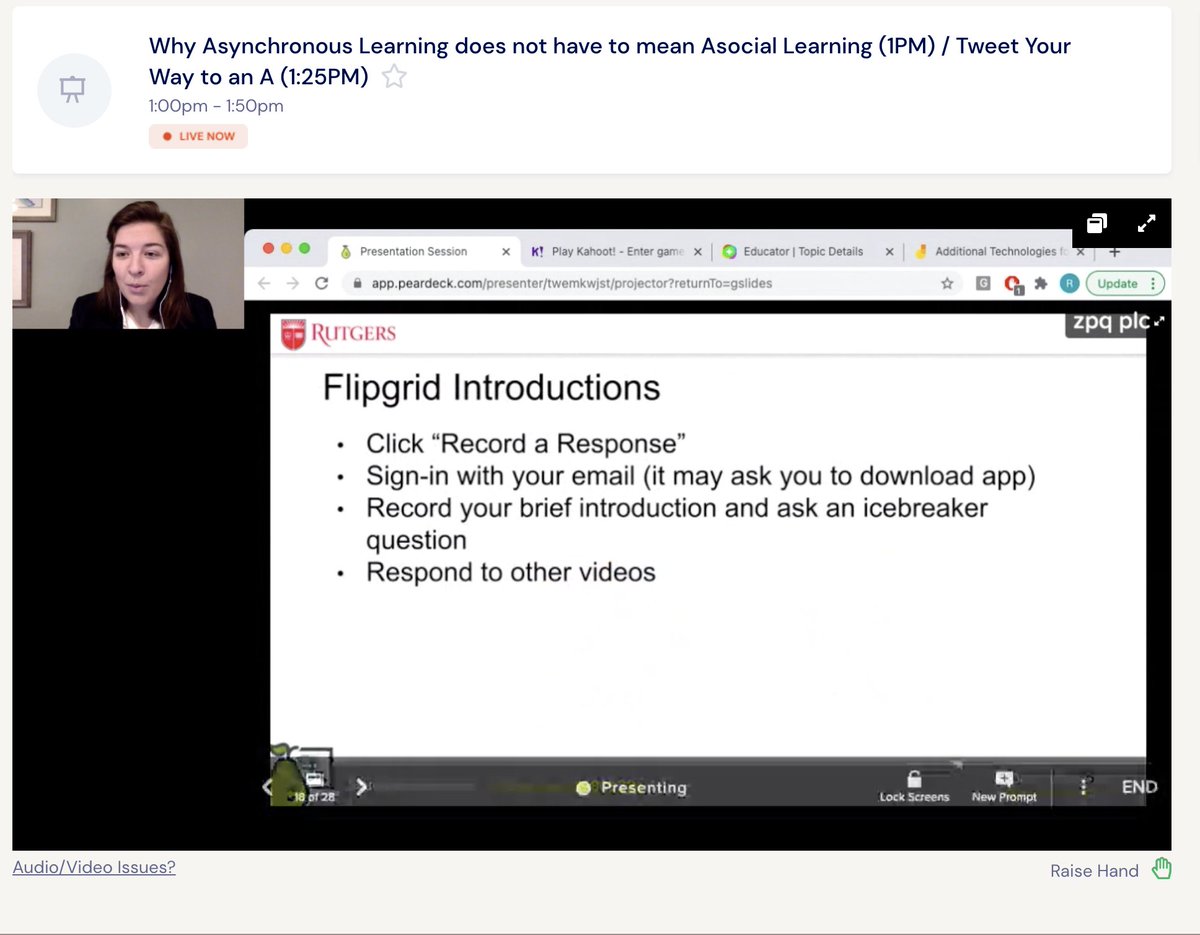Open Pear Deck more options dots
This screenshot has width=1200, height=935.
pos(1084,787)
